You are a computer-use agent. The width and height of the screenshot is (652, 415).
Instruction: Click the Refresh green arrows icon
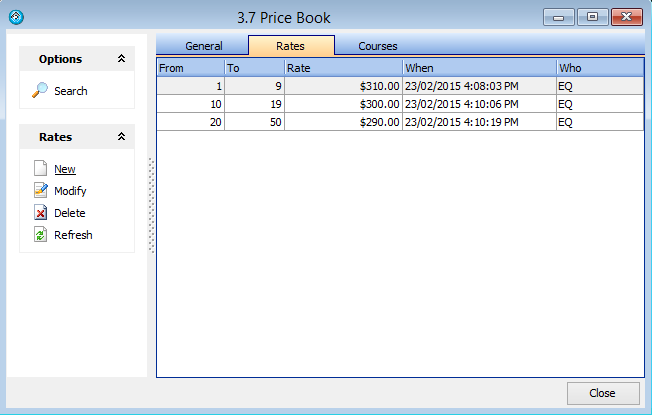tap(40, 235)
